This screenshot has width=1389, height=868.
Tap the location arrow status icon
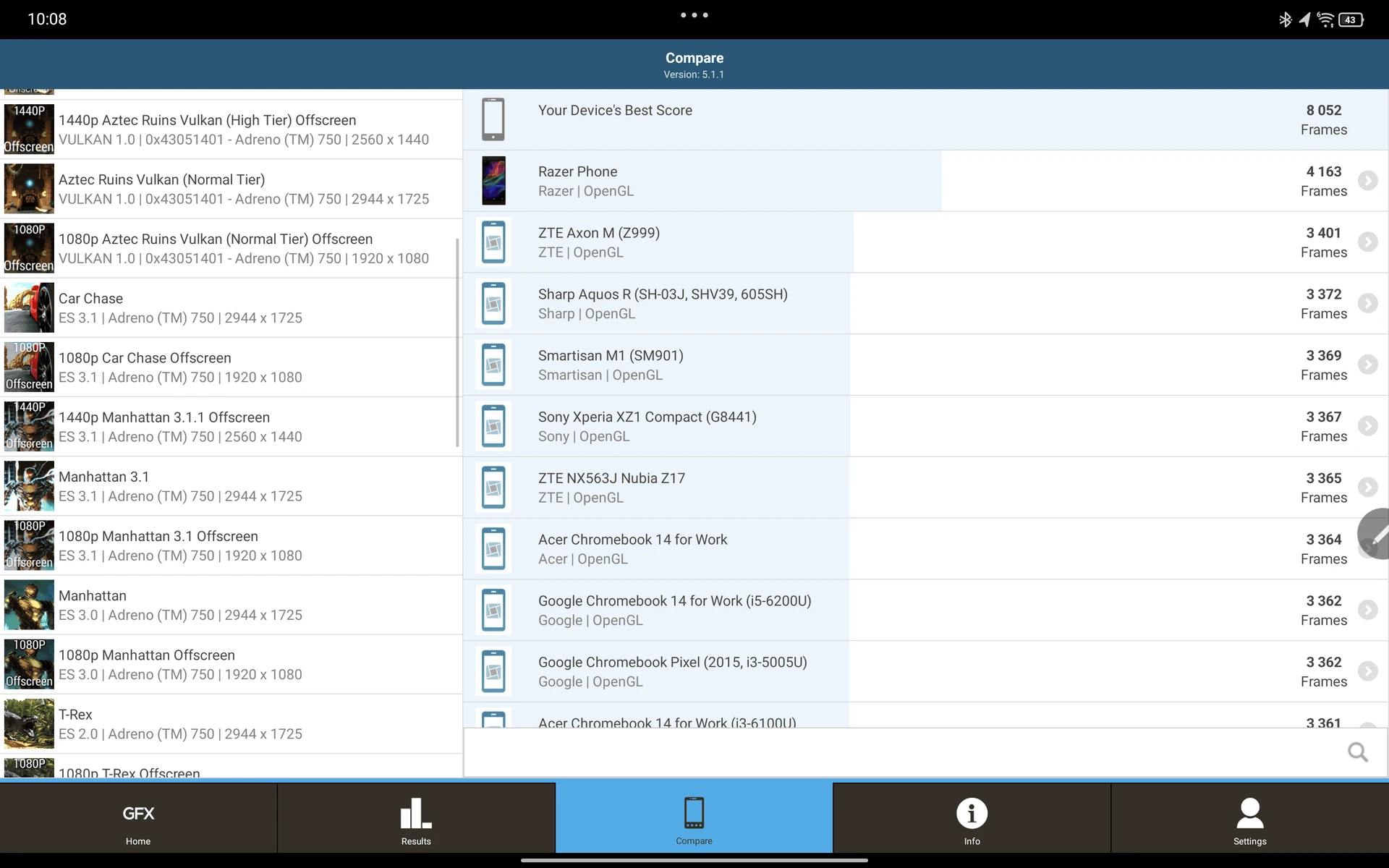click(x=1304, y=20)
